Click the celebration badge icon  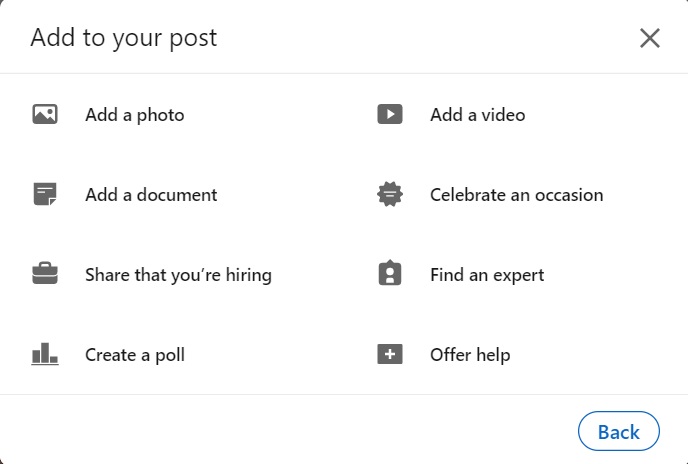coord(390,194)
